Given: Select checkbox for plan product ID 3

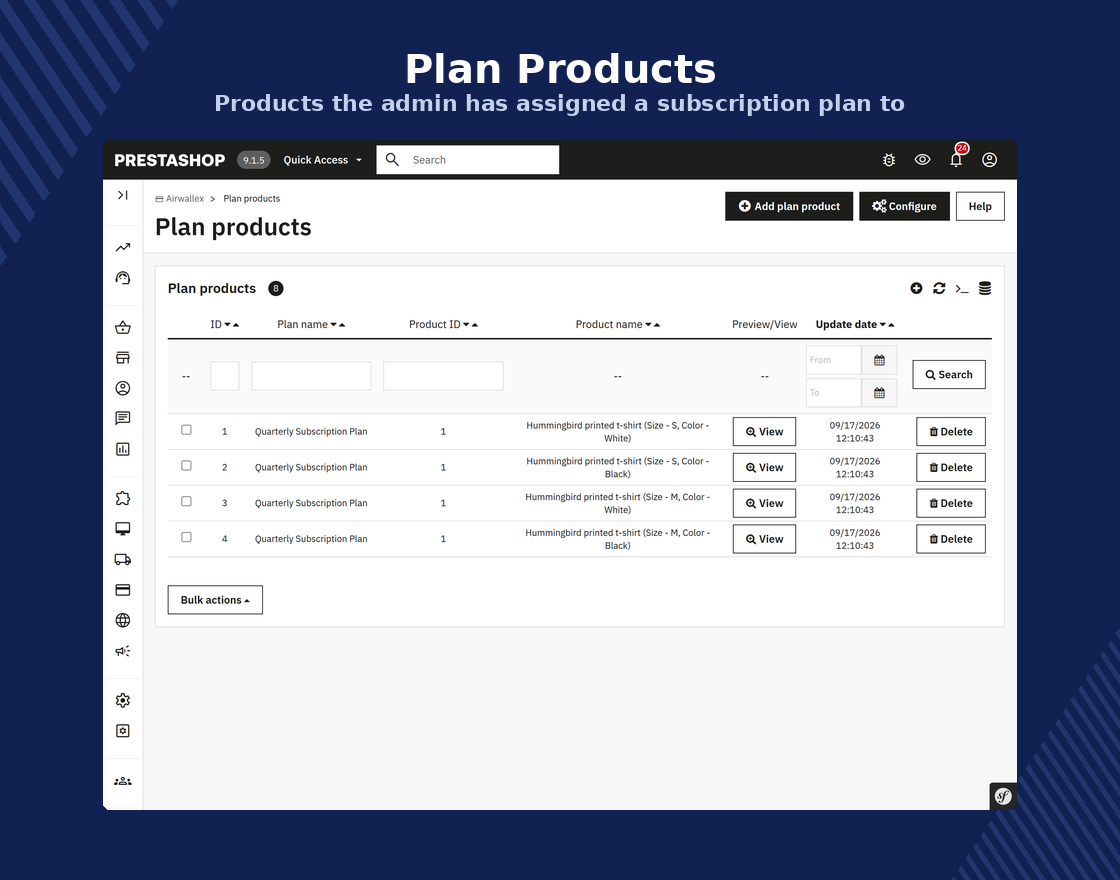Looking at the screenshot, I should (186, 501).
